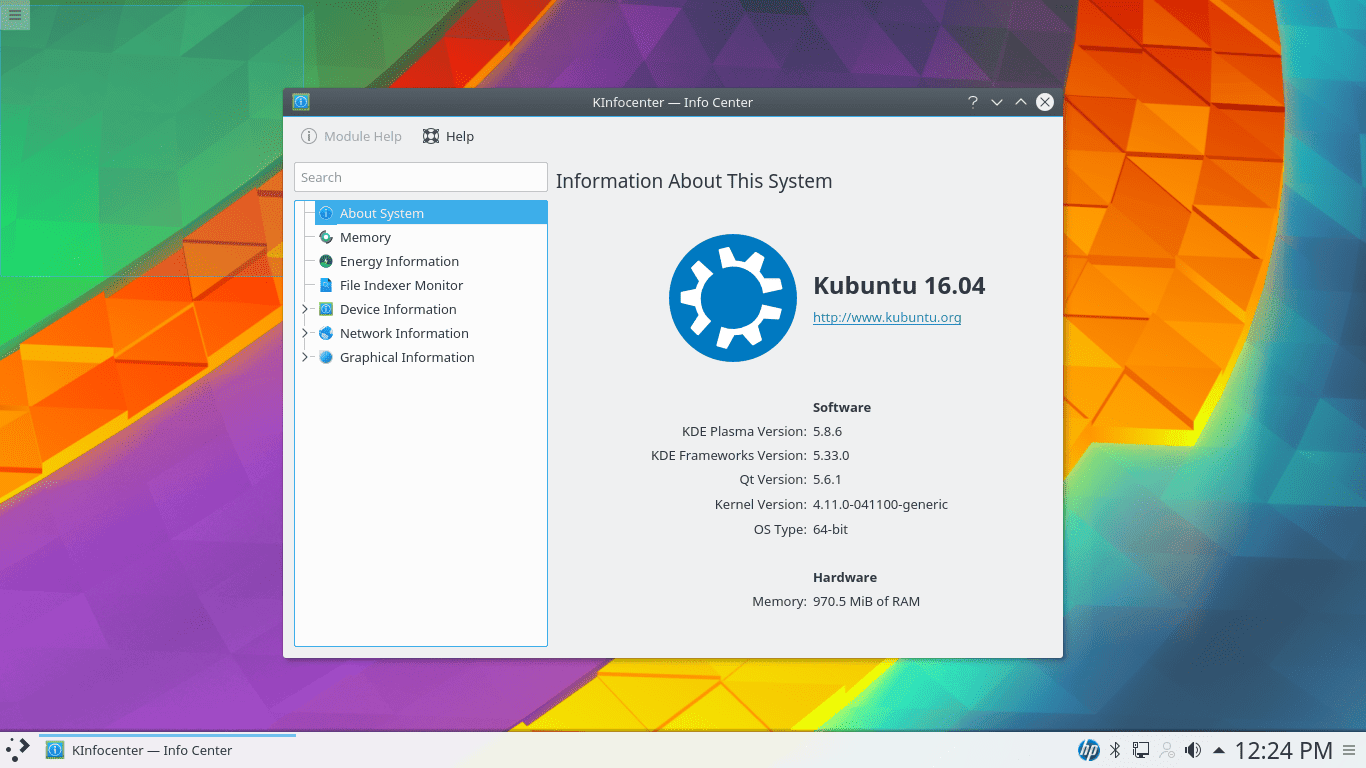Click the Software section heading
The image size is (1366, 768).
(x=842, y=407)
